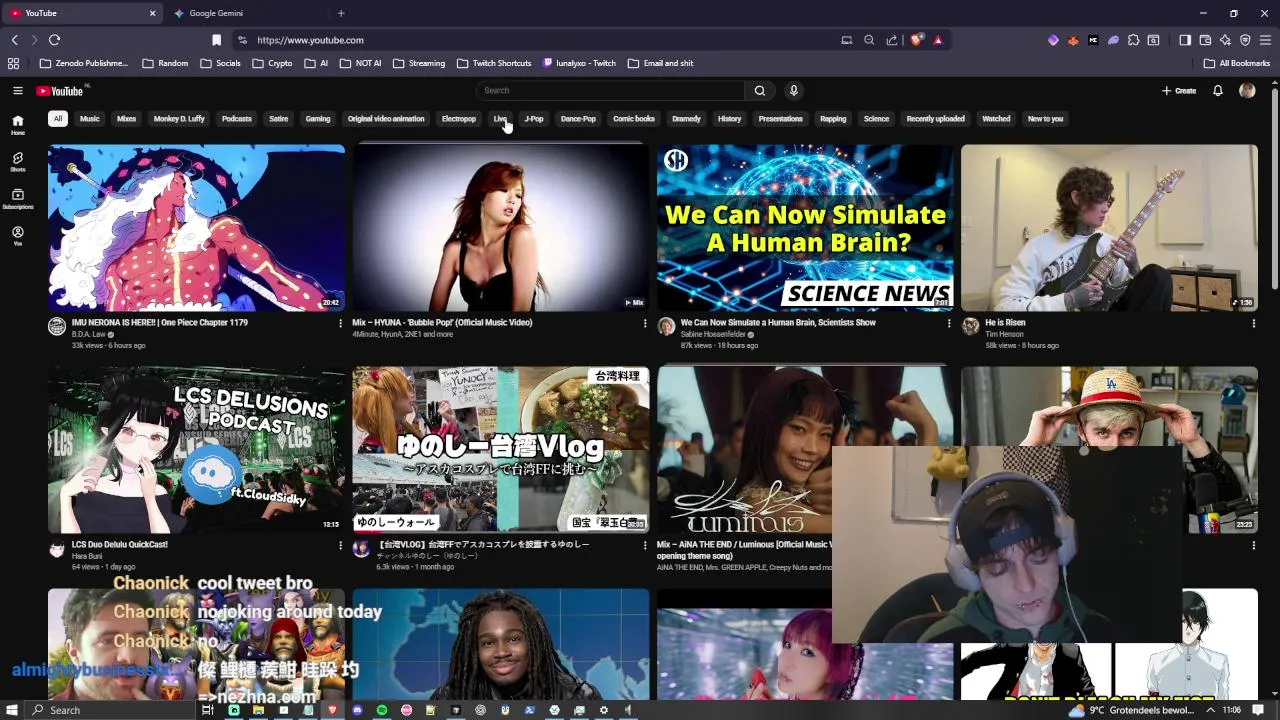This screenshot has height=720, width=1280.
Task: Open the taskbar weather widget 9°C
Action: [1130, 710]
